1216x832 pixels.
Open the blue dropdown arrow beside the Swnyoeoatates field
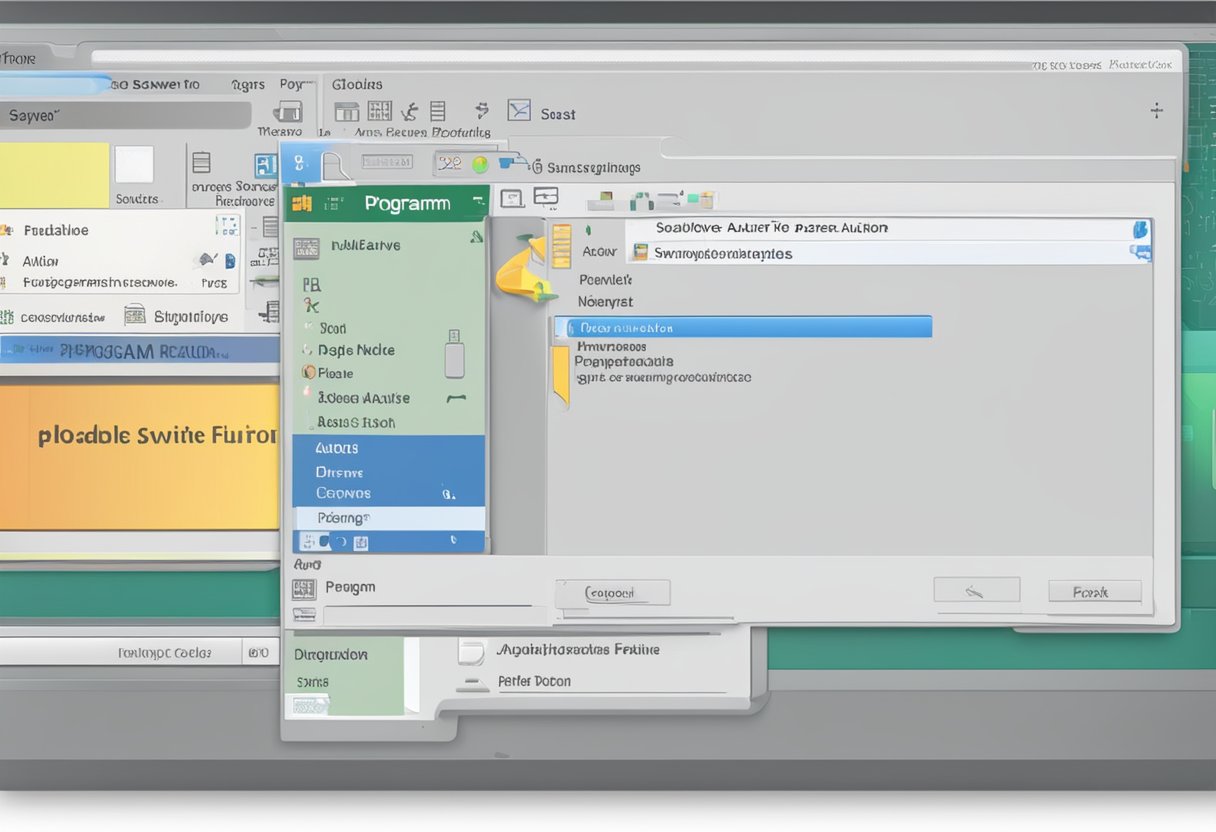click(1140, 254)
